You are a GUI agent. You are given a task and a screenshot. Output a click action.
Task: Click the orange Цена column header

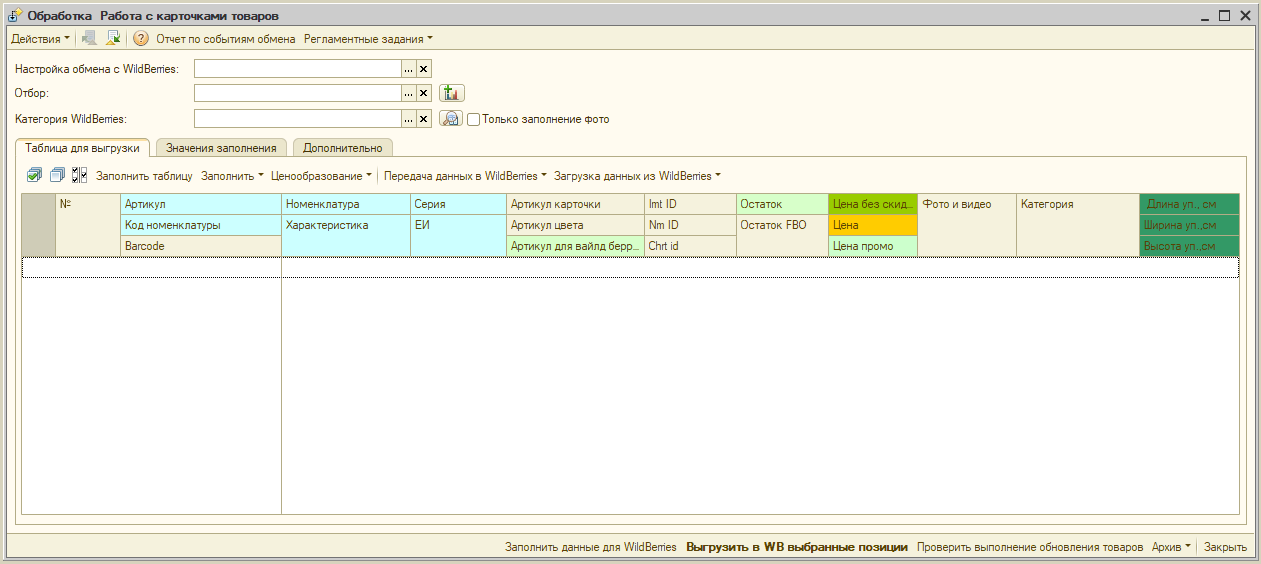click(873, 225)
